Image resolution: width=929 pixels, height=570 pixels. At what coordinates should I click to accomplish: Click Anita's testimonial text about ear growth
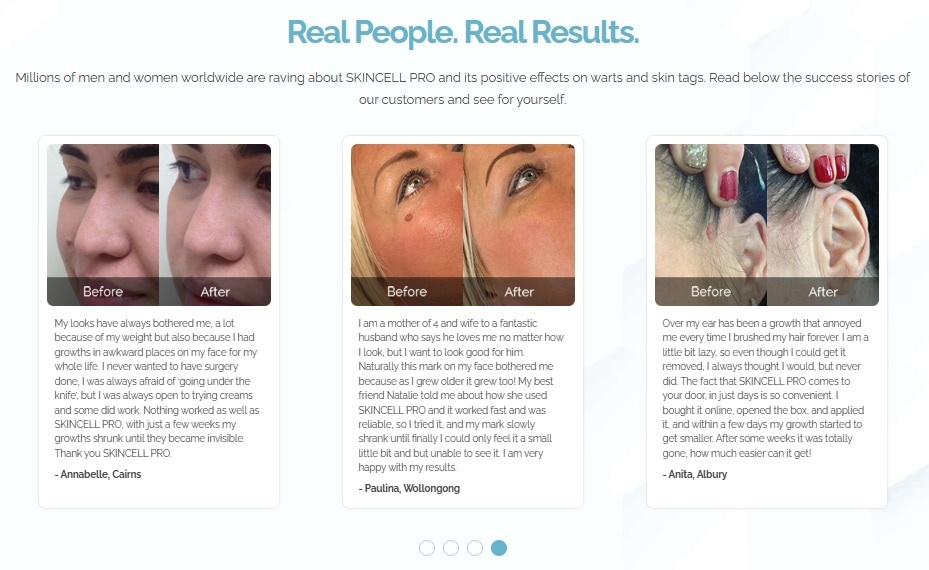click(765, 388)
